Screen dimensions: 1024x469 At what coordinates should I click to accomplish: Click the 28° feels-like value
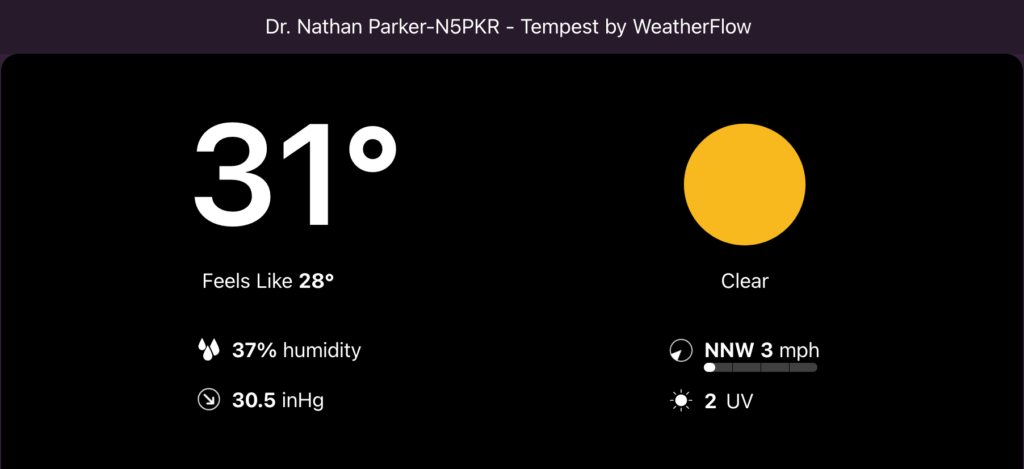click(x=316, y=281)
